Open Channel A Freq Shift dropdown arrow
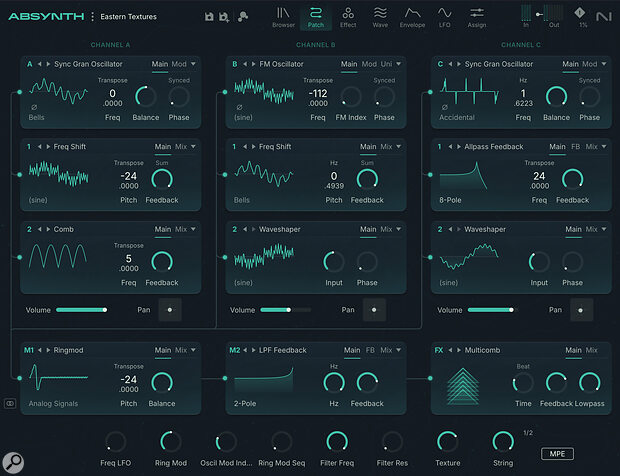The width and height of the screenshot is (620, 476). pyautogui.click(x=193, y=147)
